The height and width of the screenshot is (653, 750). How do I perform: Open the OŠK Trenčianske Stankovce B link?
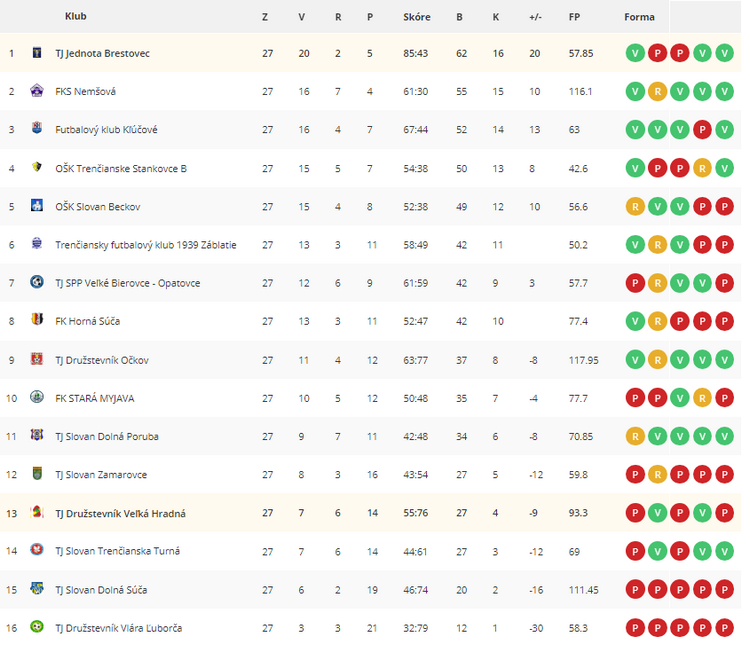click(121, 168)
